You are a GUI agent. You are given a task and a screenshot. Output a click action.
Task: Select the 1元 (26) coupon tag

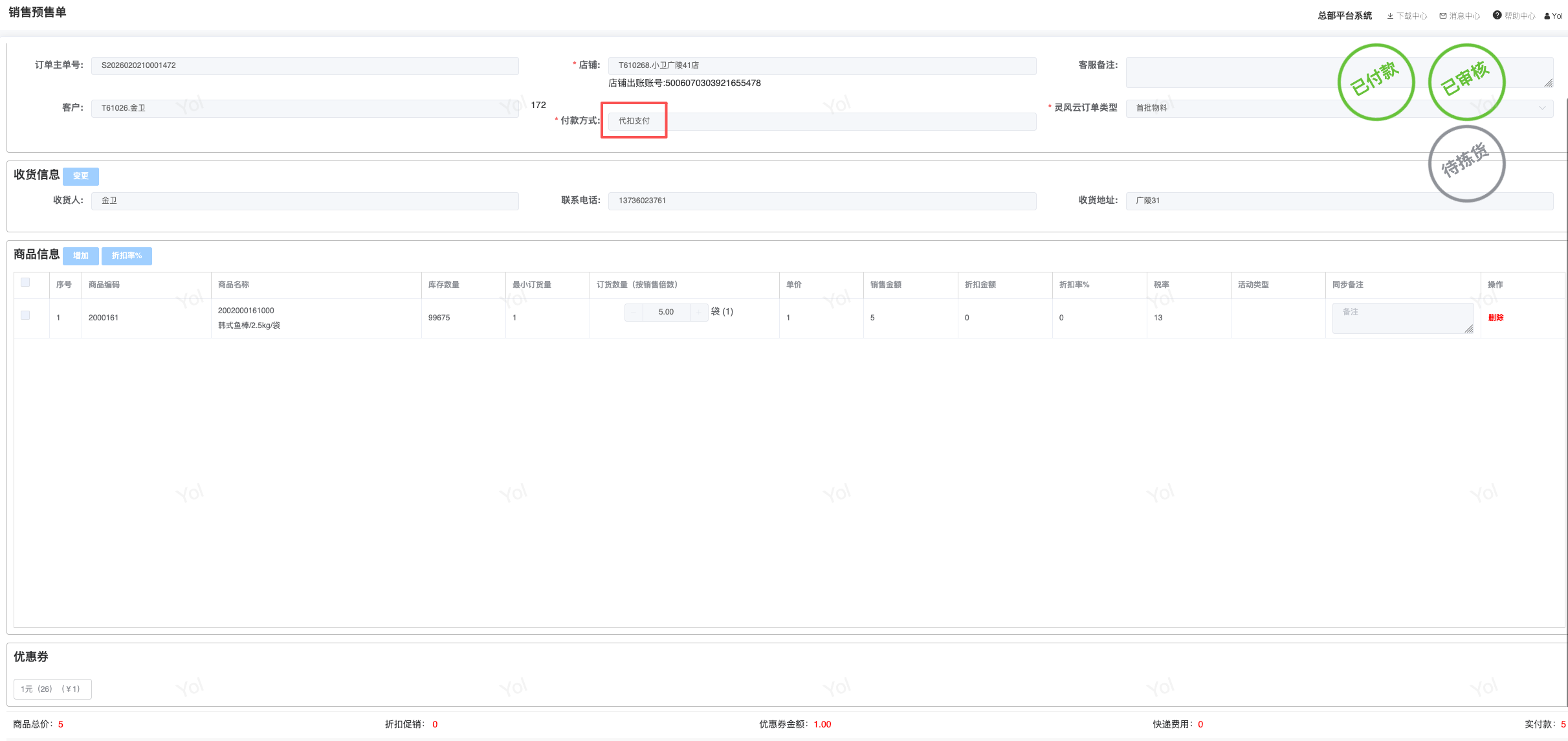52,689
